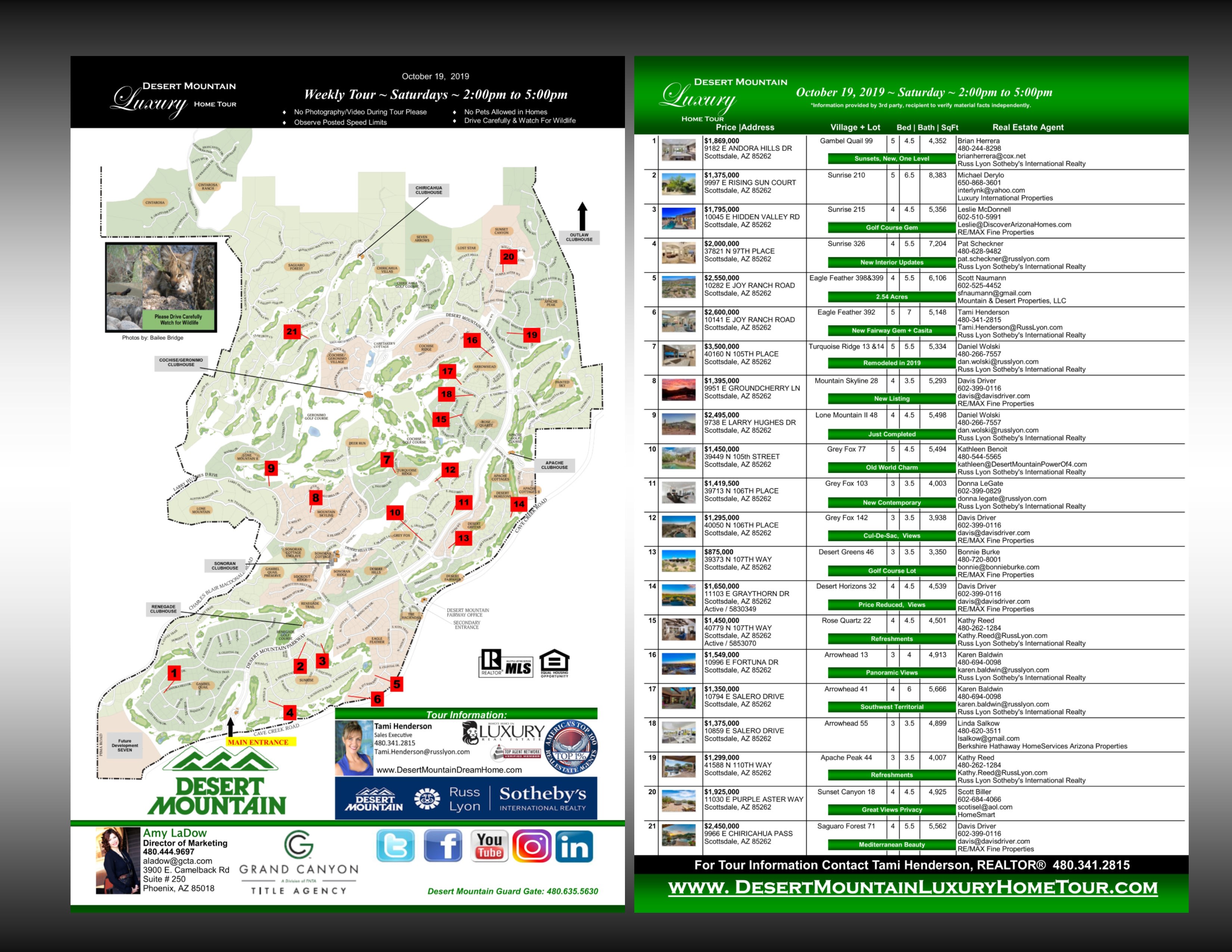The image size is (1232, 952).
Task: Open the bobcat wildlife photo on the map
Action: [x=161, y=287]
